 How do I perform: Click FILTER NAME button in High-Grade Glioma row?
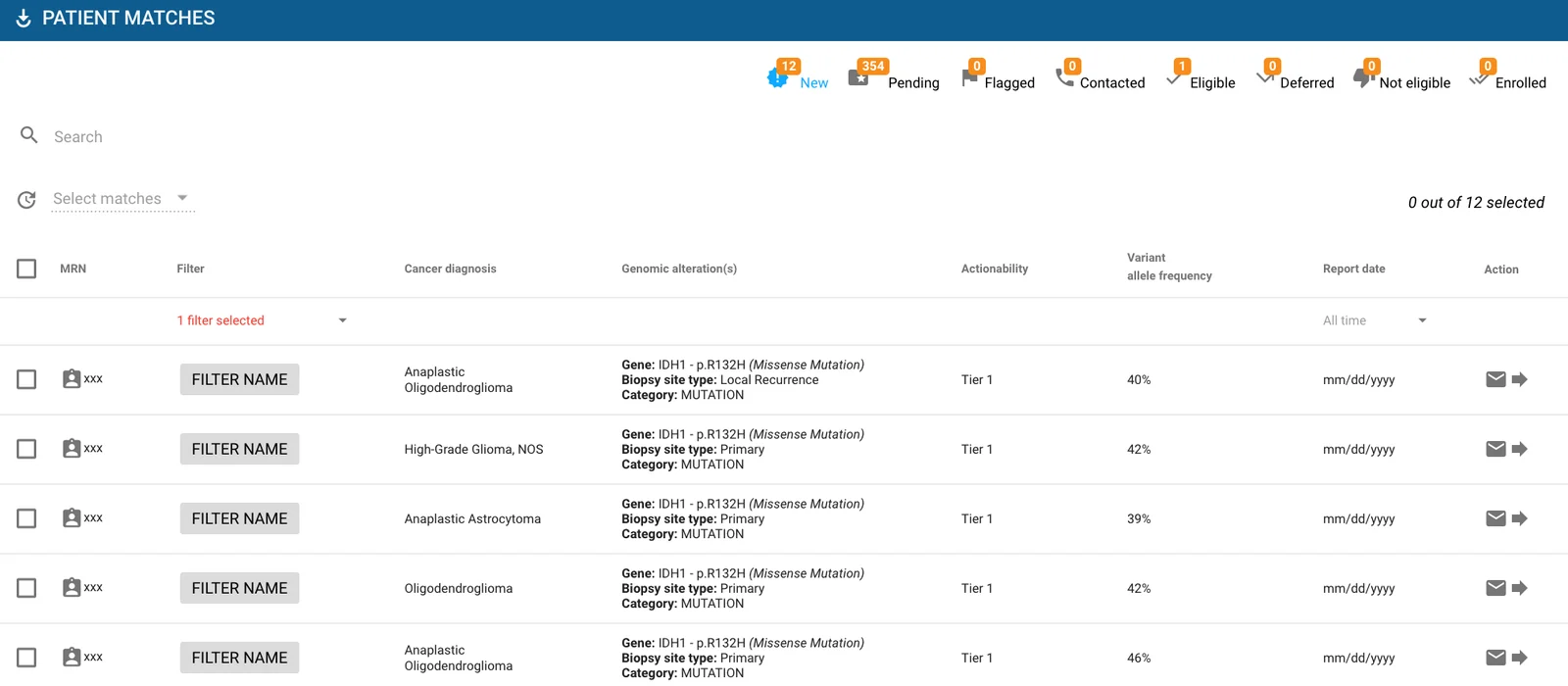click(x=239, y=449)
